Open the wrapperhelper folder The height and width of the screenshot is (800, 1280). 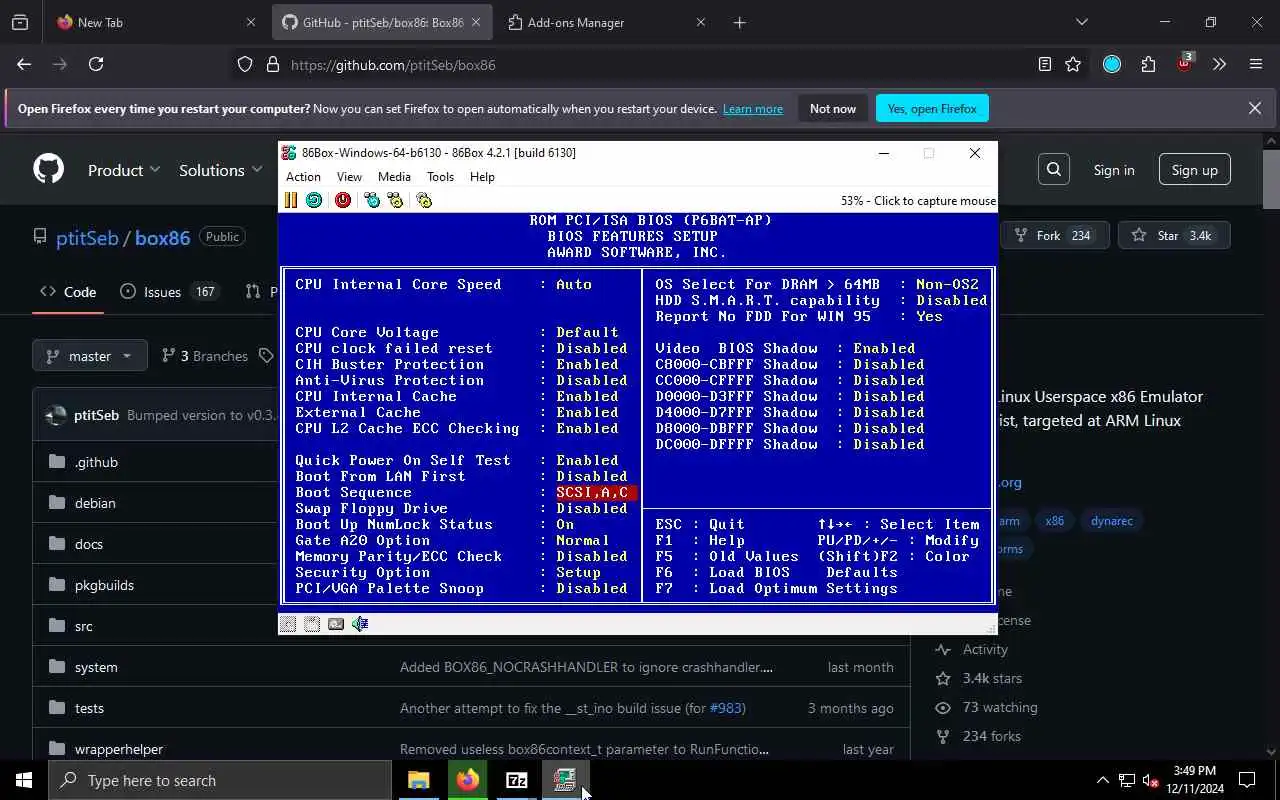119,749
